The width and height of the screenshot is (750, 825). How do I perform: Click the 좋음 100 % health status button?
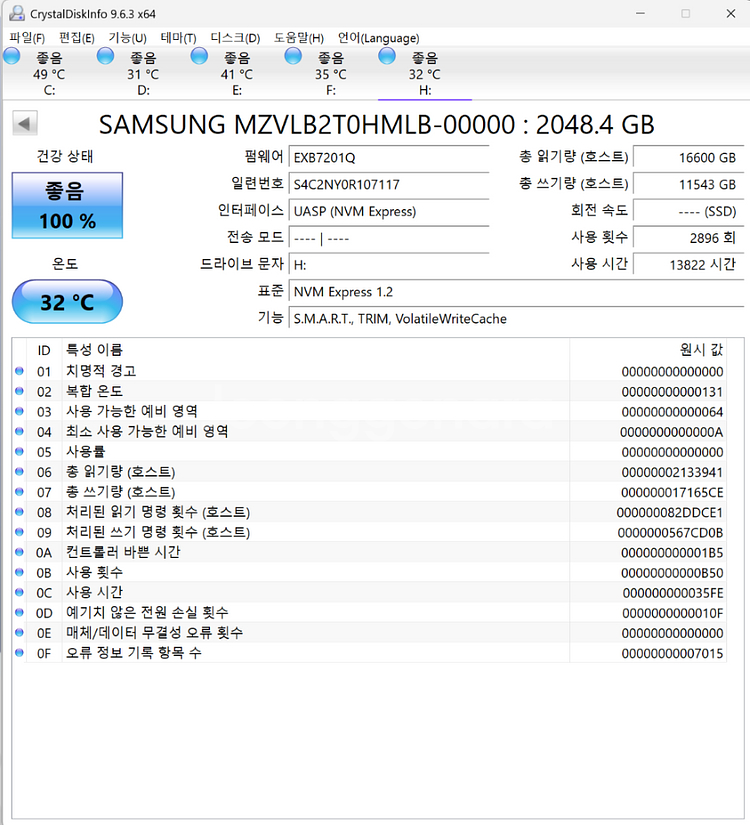[67, 205]
